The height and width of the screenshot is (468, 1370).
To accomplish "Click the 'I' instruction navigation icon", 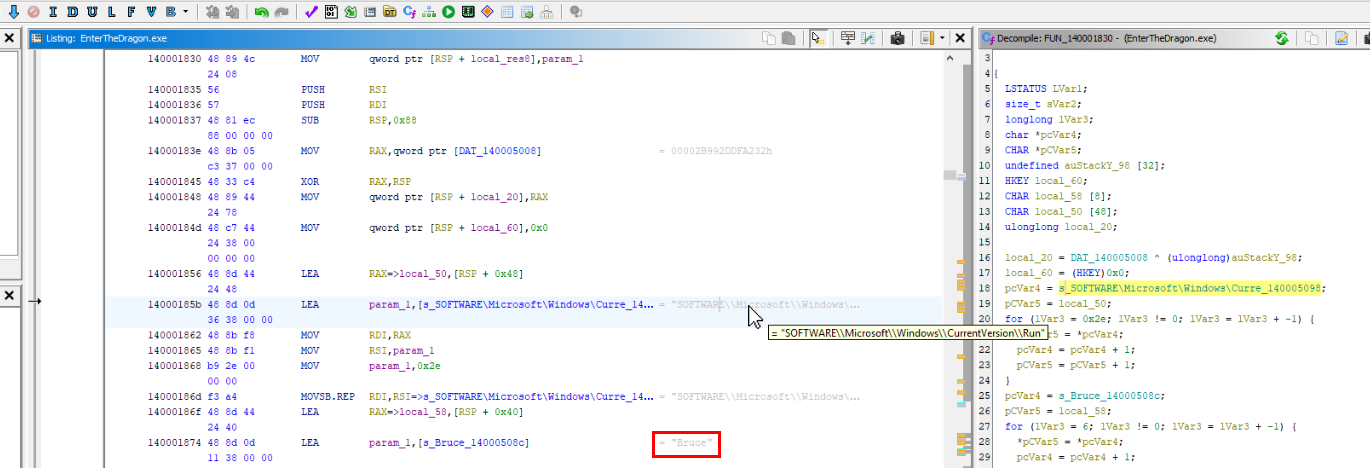I will click(x=52, y=12).
